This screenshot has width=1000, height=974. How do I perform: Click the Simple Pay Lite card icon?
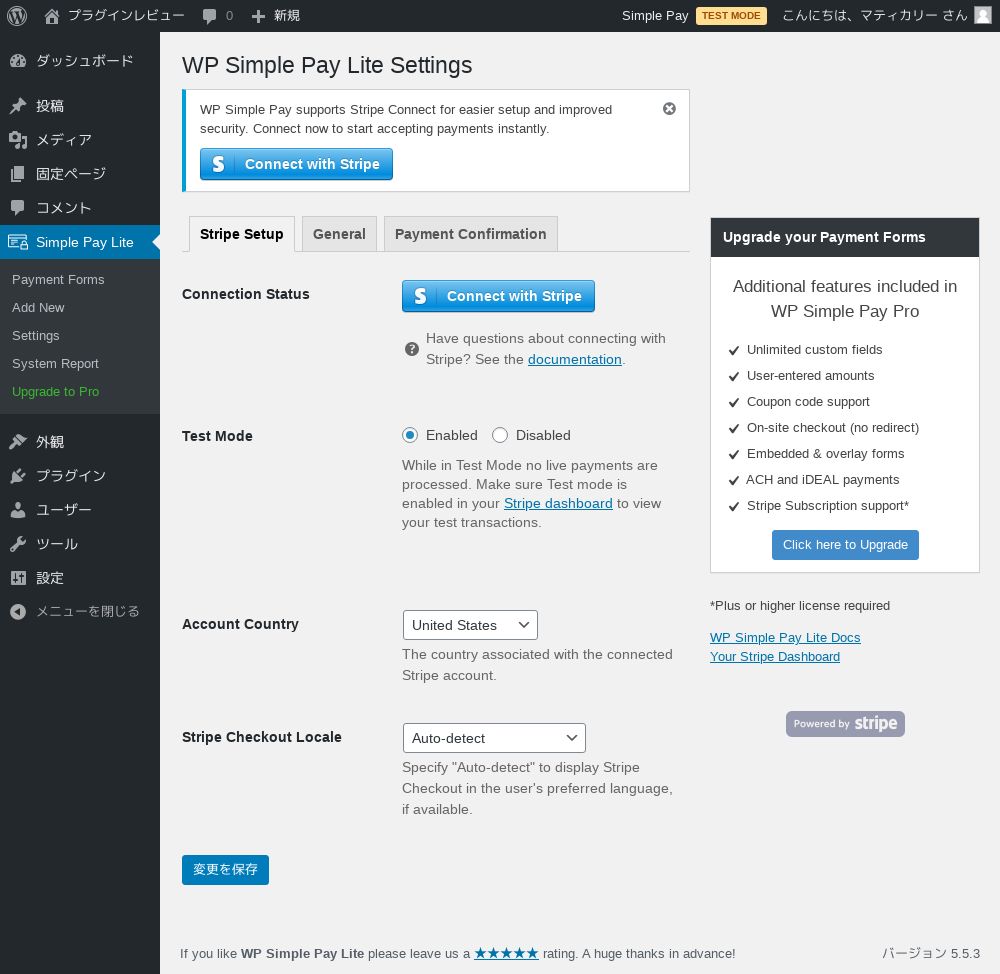[x=18, y=242]
